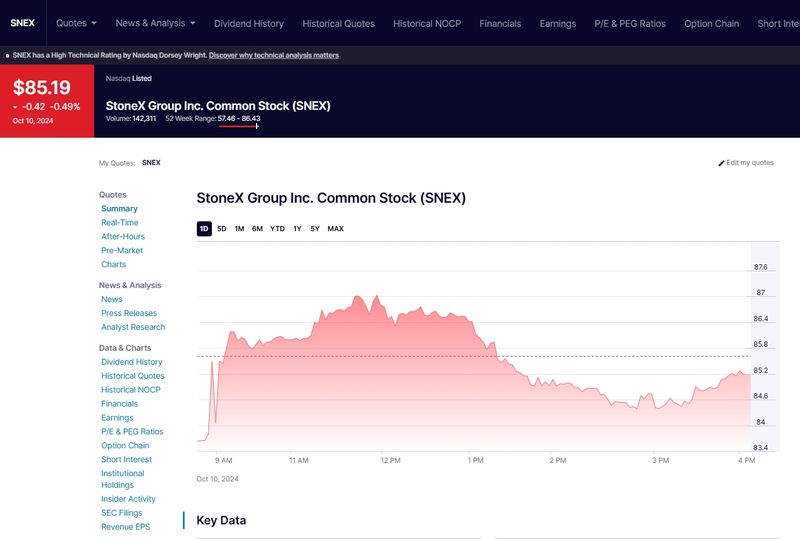Open Summary in the sidebar
Screen dimensions: 800x539
pyautogui.click(x=119, y=209)
